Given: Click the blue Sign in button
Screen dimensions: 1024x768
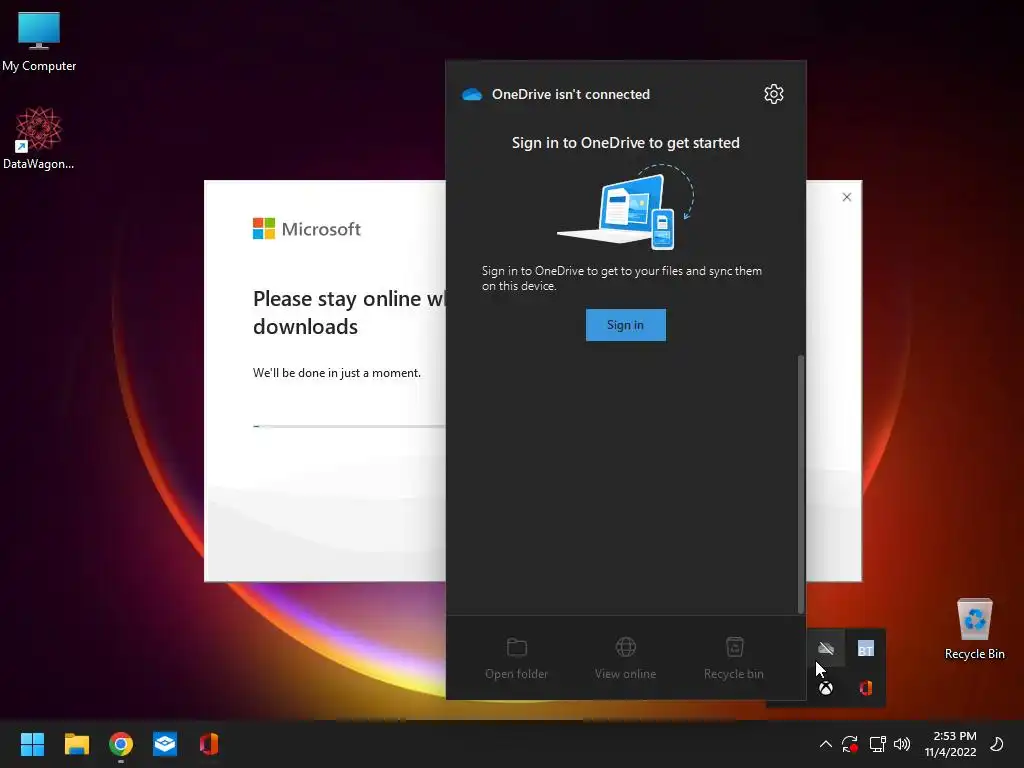Looking at the screenshot, I should (626, 325).
